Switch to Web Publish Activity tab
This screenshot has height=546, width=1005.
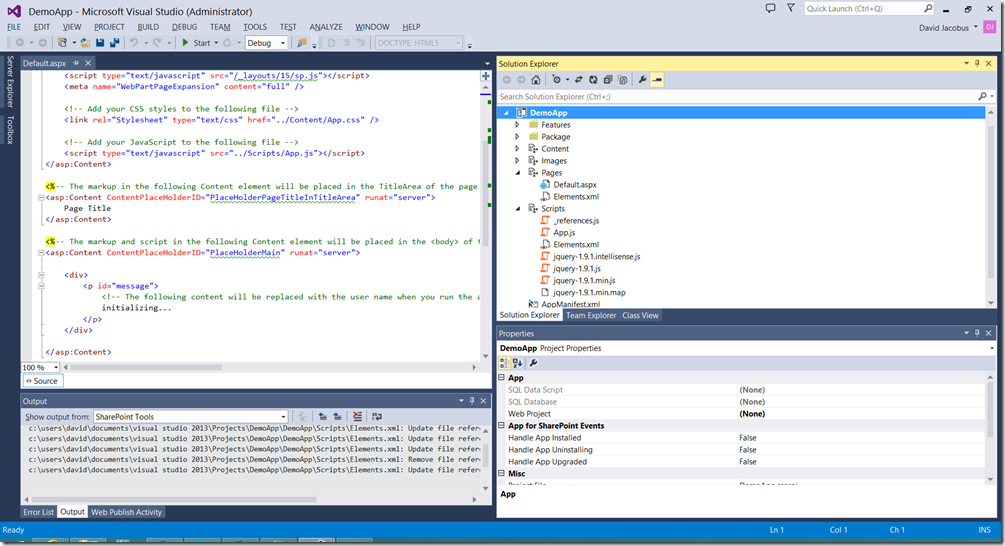pos(126,512)
